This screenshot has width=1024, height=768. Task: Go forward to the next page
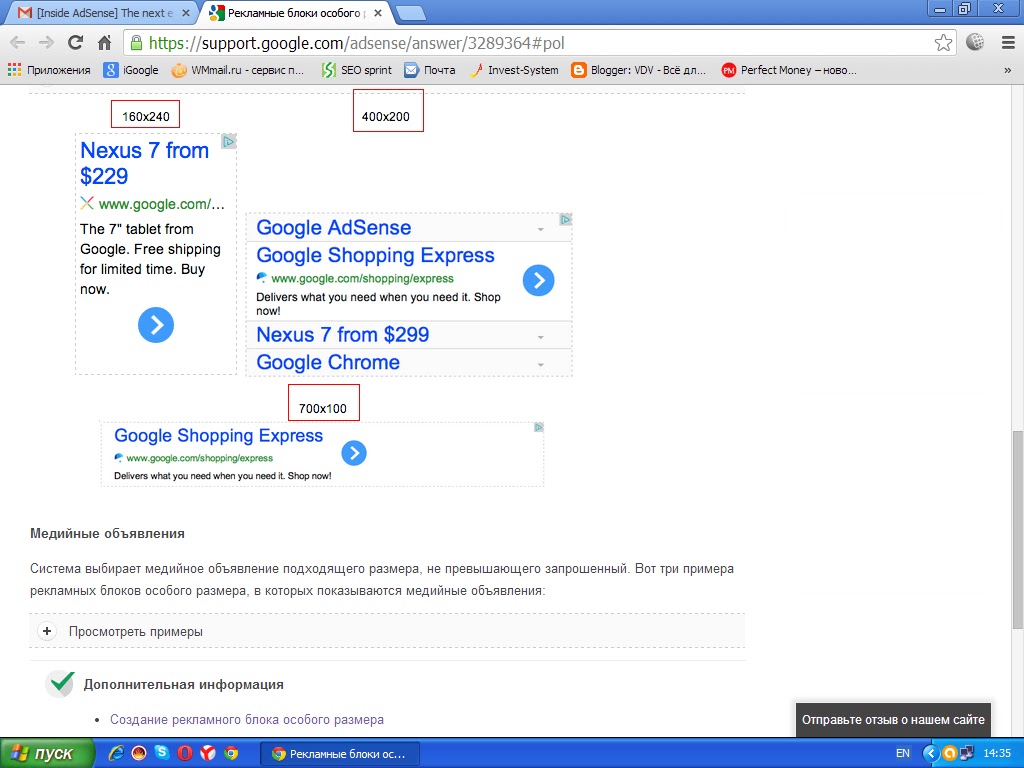pos(46,43)
